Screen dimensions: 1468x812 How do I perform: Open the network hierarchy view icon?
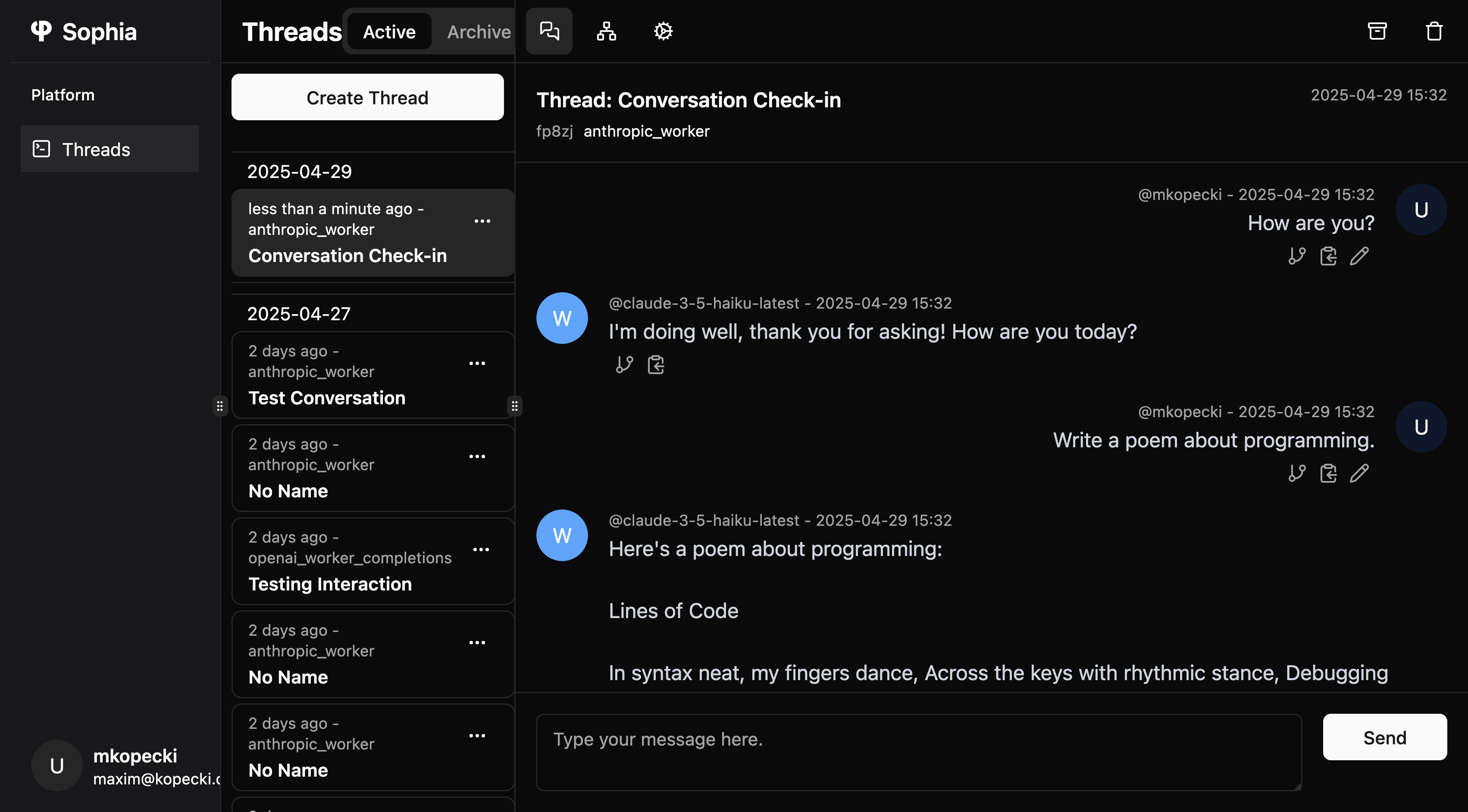(606, 31)
